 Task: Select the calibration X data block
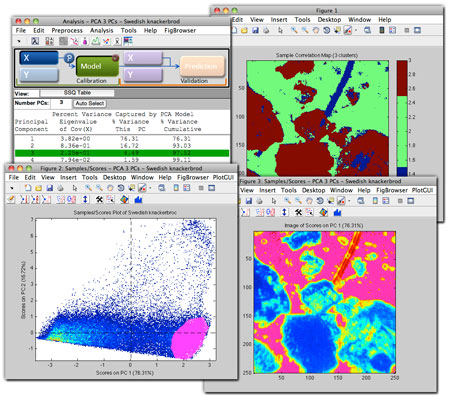click(39, 58)
